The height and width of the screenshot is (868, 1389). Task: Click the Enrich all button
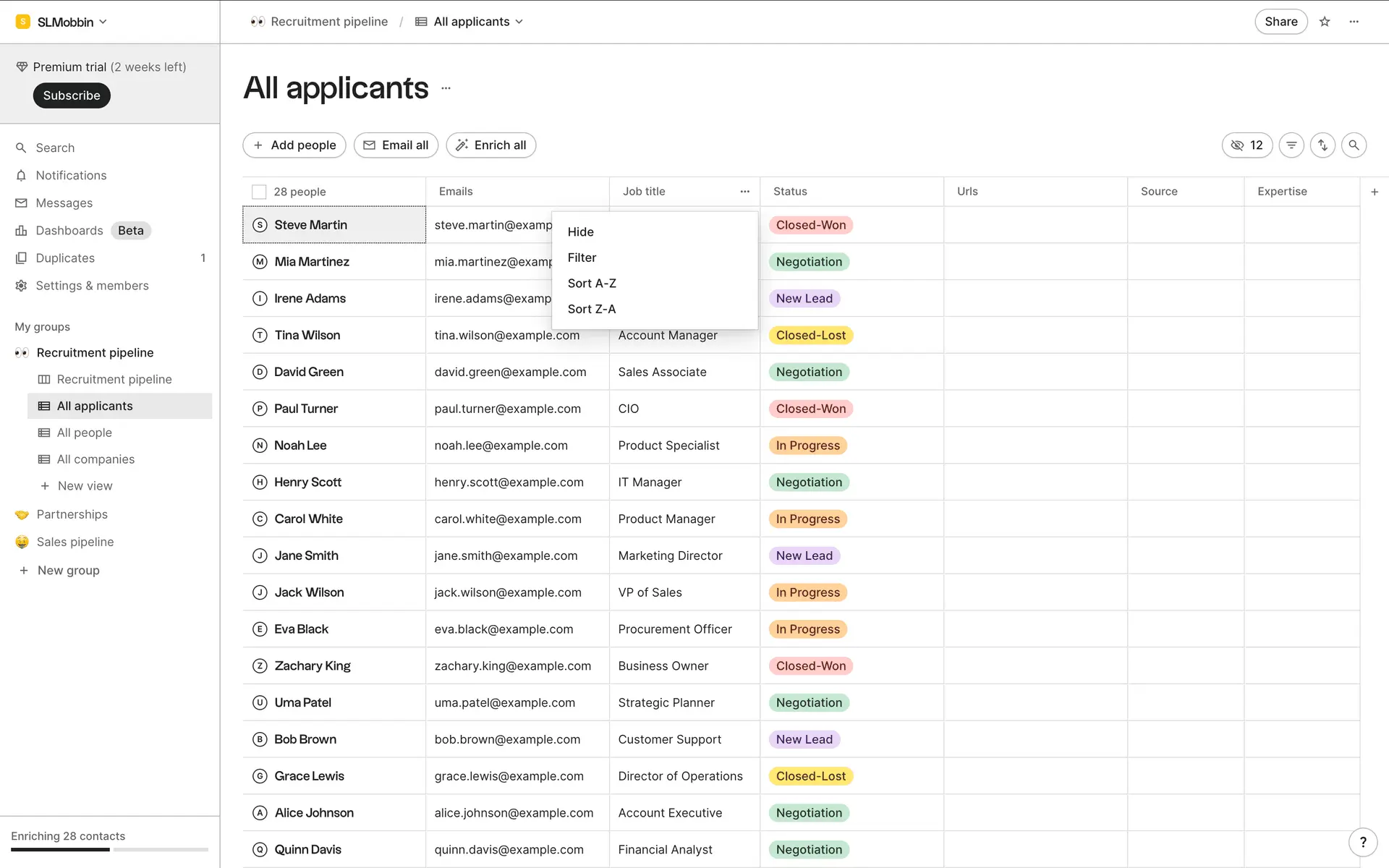(490, 145)
